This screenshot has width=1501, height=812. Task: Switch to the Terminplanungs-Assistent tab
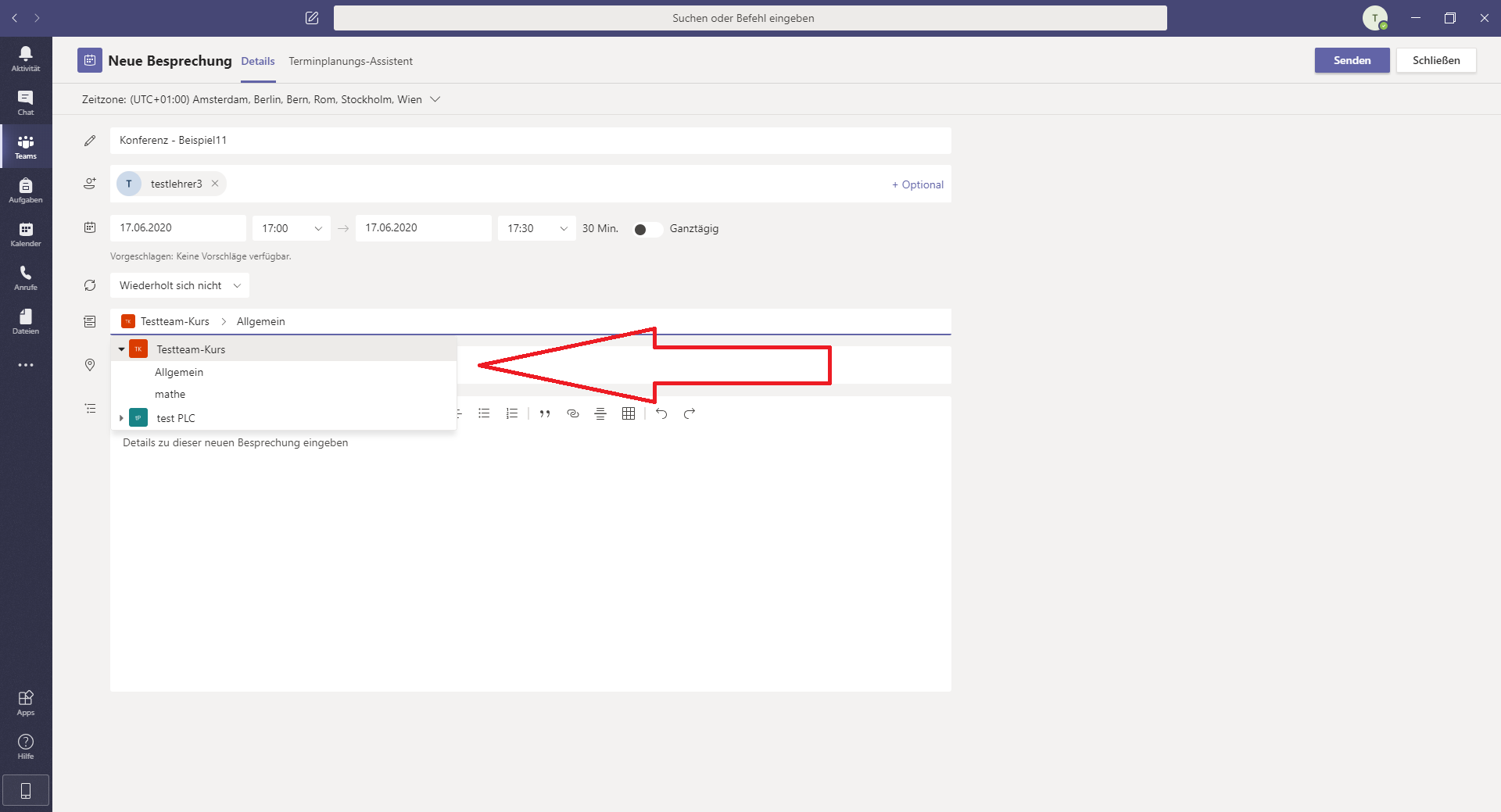[x=350, y=61]
